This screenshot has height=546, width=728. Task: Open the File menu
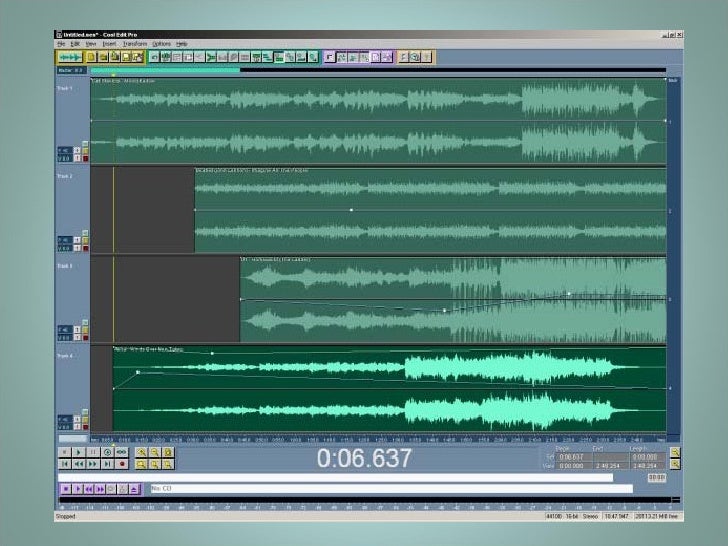tap(61, 44)
